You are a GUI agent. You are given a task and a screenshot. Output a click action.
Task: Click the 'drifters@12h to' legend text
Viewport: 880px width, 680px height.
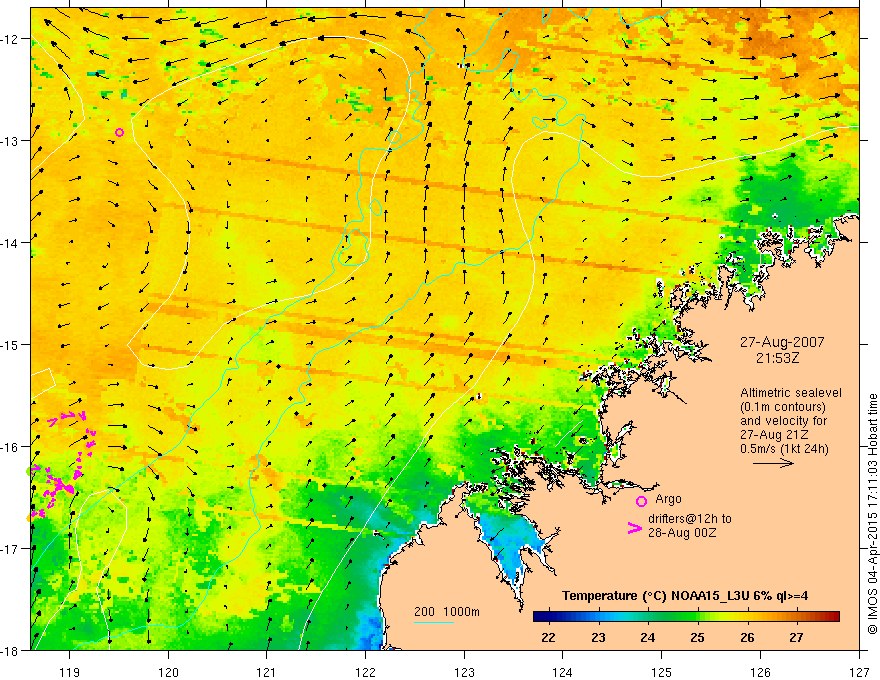690,519
